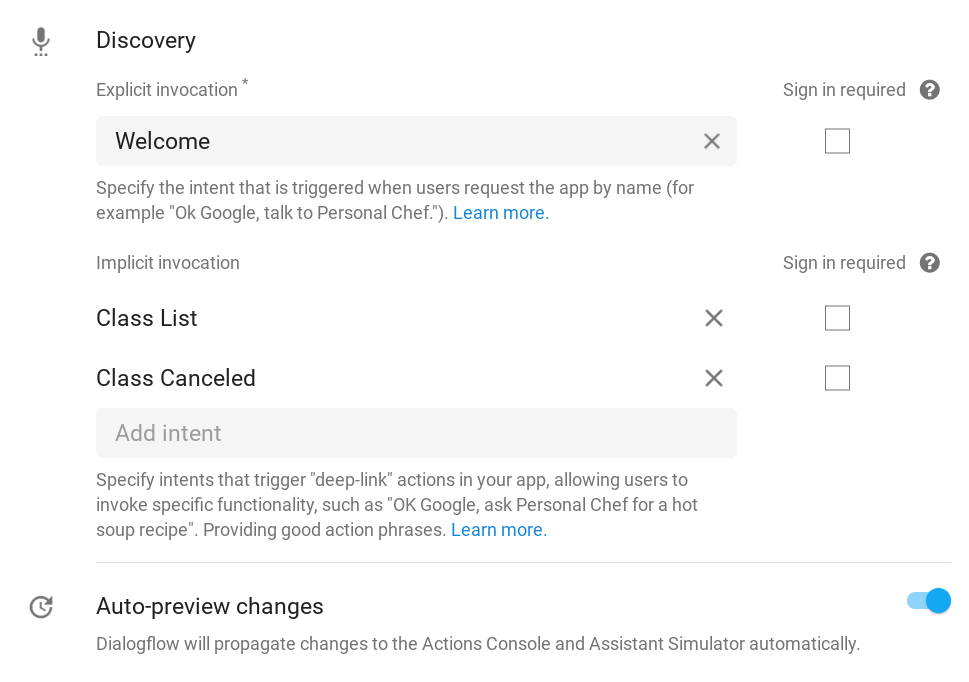Clear the Welcome explicit invocation intent

(x=712, y=141)
